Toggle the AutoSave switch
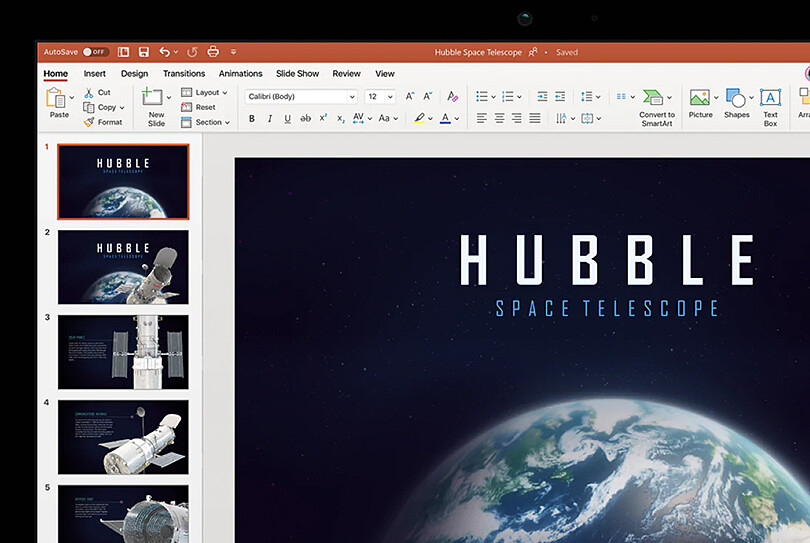 point(95,52)
